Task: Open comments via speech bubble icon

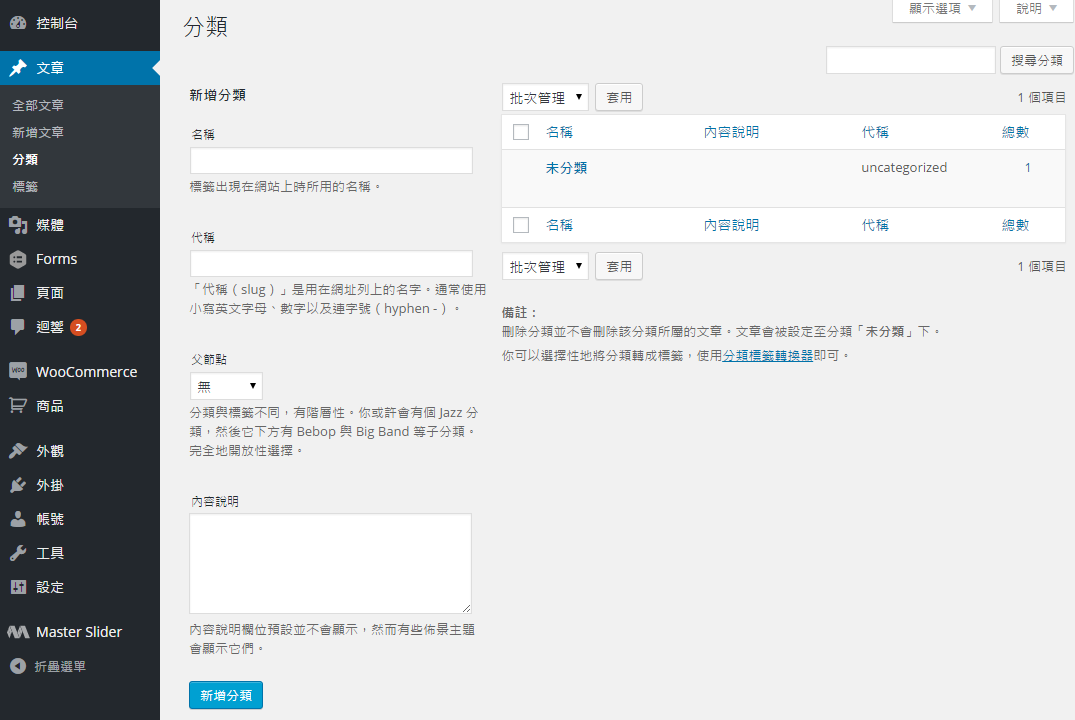Action: (17, 327)
